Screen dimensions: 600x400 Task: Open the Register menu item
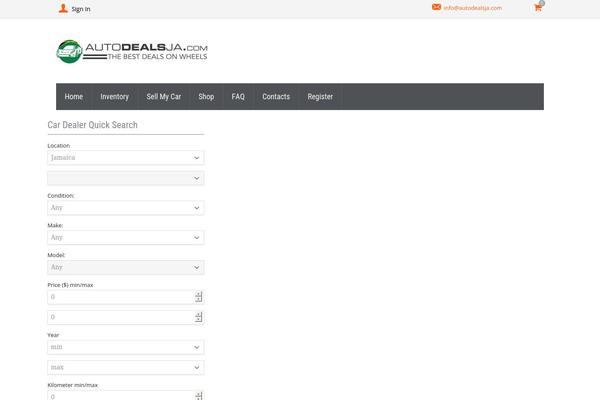320,96
